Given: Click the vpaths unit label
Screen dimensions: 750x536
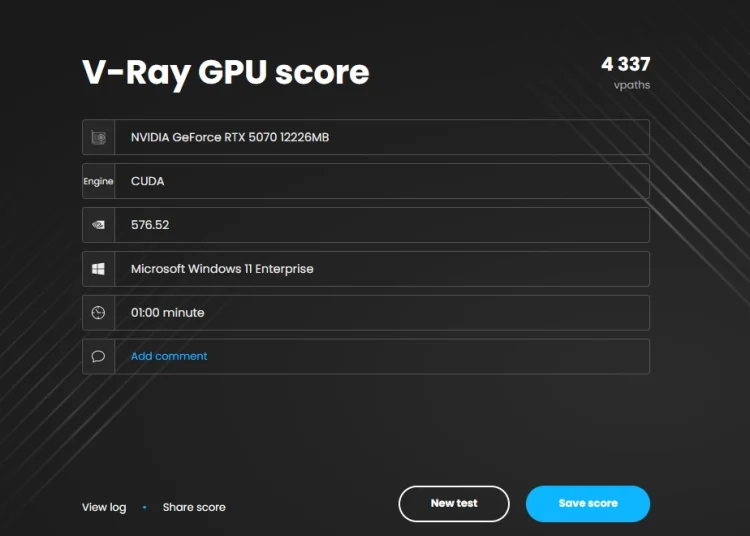Looking at the screenshot, I should [632, 85].
